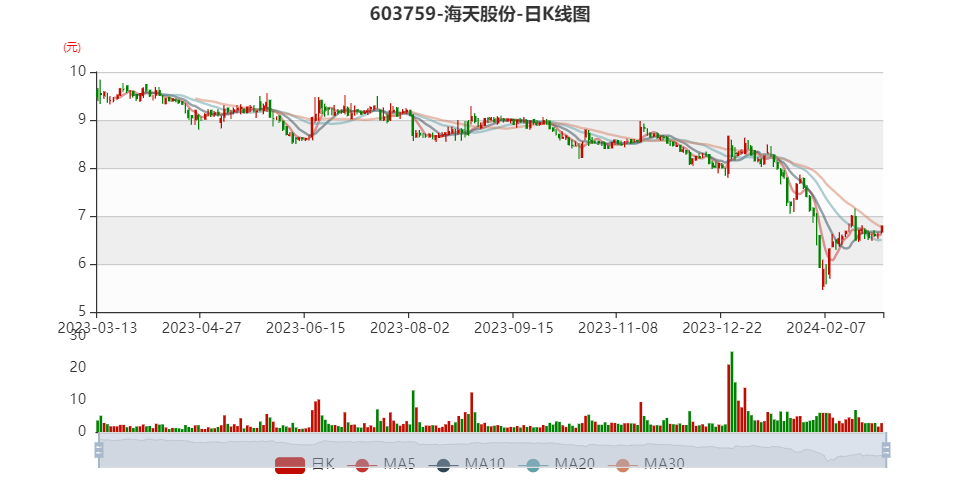Click the price axis label 6
The image size is (960, 480).
point(83,264)
